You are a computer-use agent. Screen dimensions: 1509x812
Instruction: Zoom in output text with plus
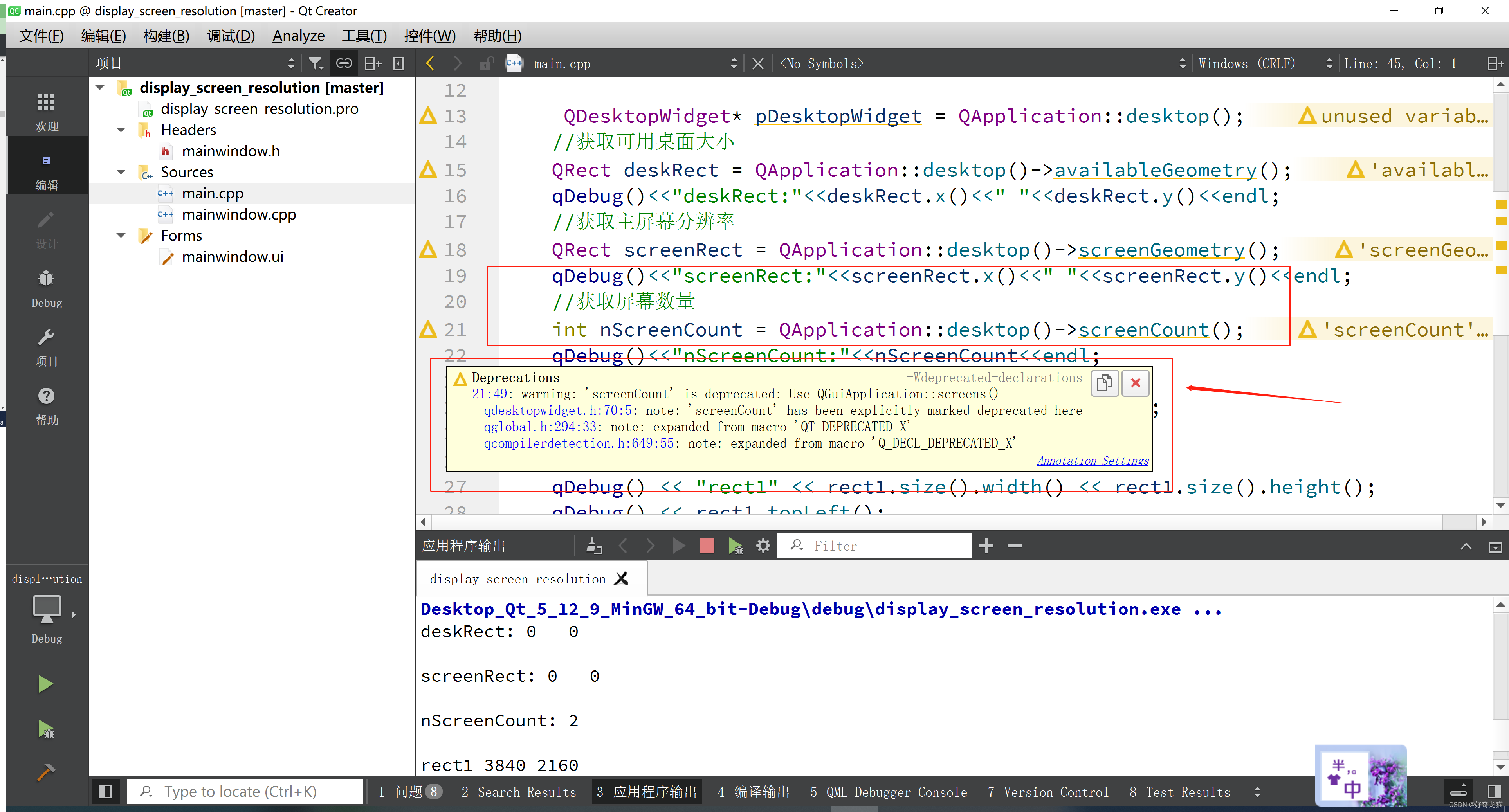tap(986, 546)
